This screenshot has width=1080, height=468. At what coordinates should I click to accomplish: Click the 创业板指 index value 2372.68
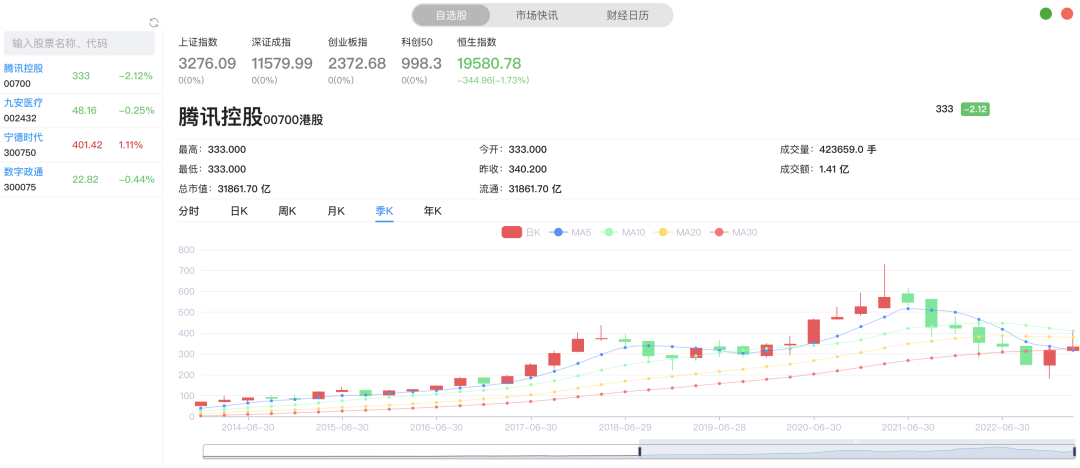pos(357,63)
